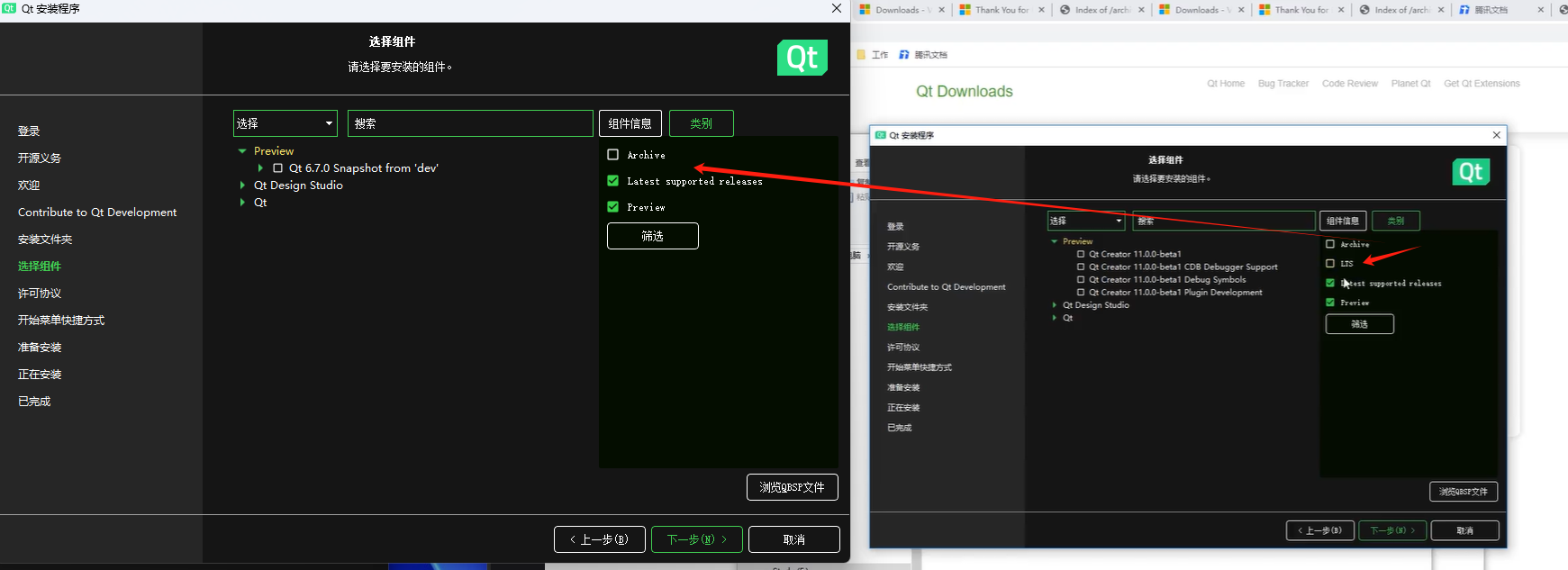Close the first Downloads browser tab
Image resolution: width=1568 pixels, height=570 pixels.
[942, 10]
